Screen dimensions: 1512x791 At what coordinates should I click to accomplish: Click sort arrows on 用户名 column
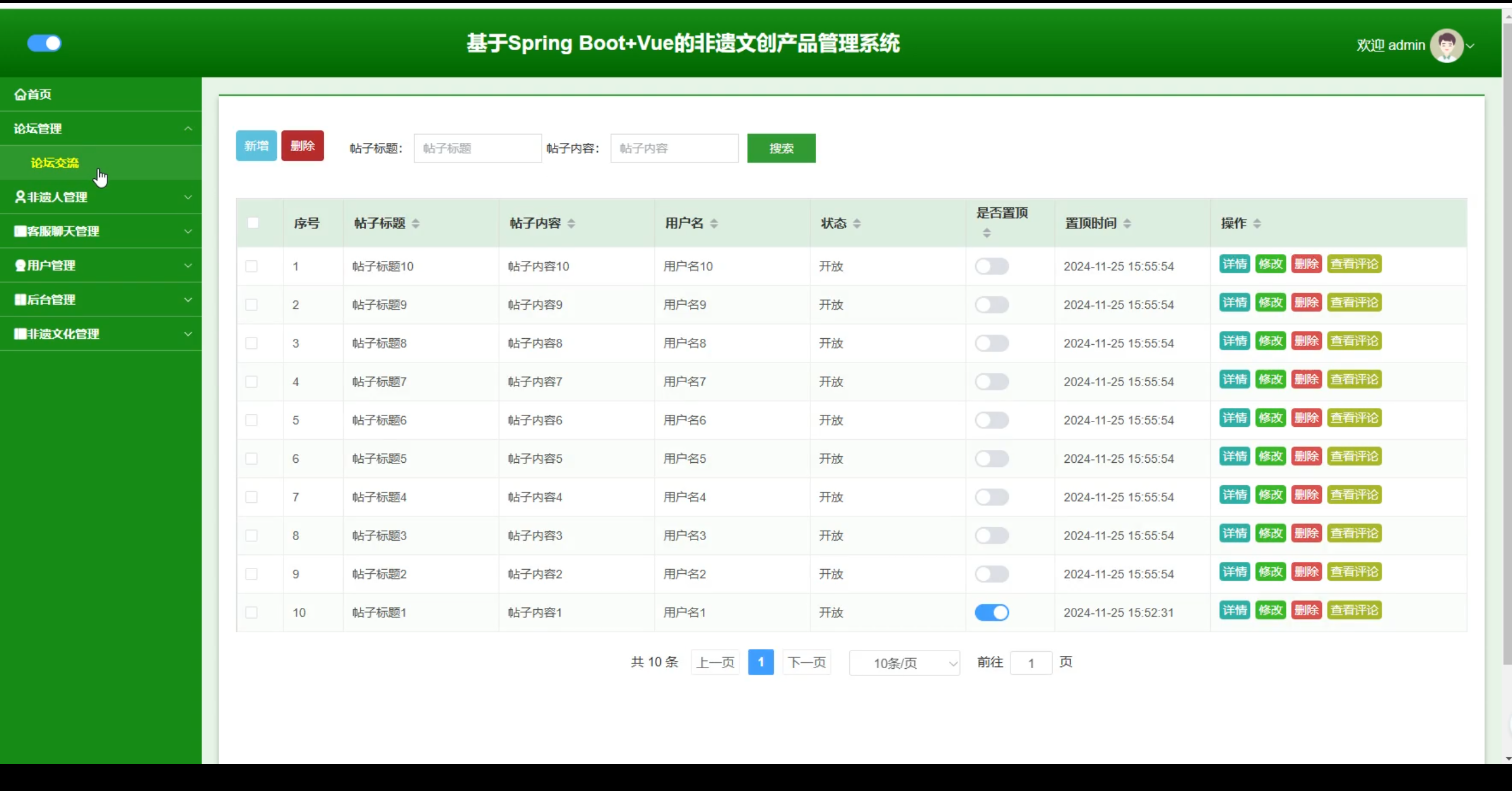pos(713,224)
